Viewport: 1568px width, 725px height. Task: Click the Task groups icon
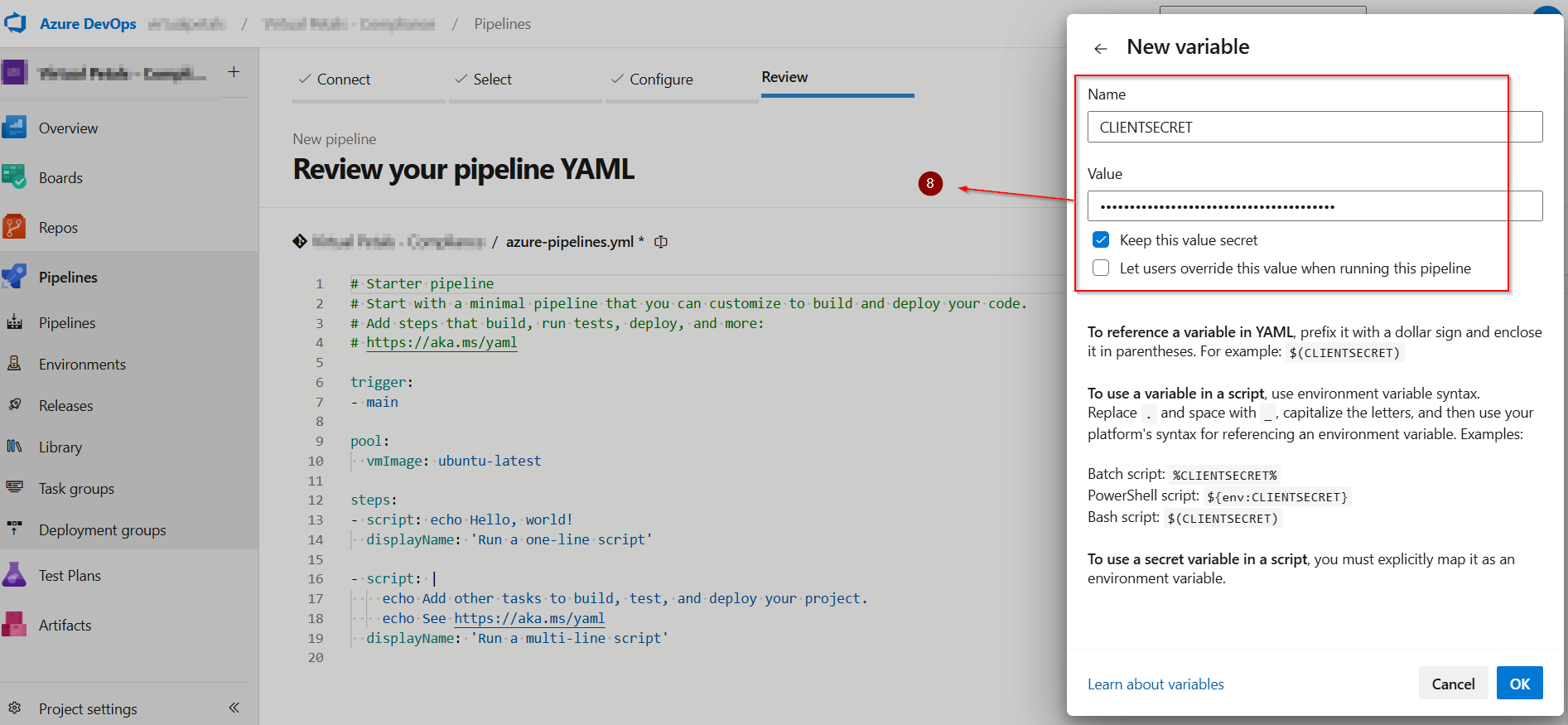coord(15,488)
